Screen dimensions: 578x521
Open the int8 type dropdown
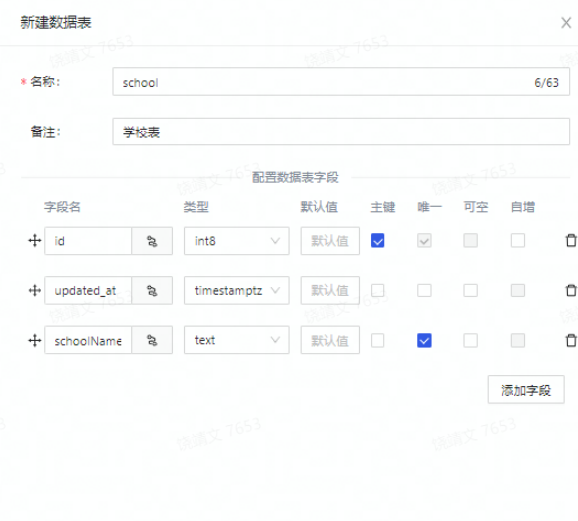click(x=237, y=241)
